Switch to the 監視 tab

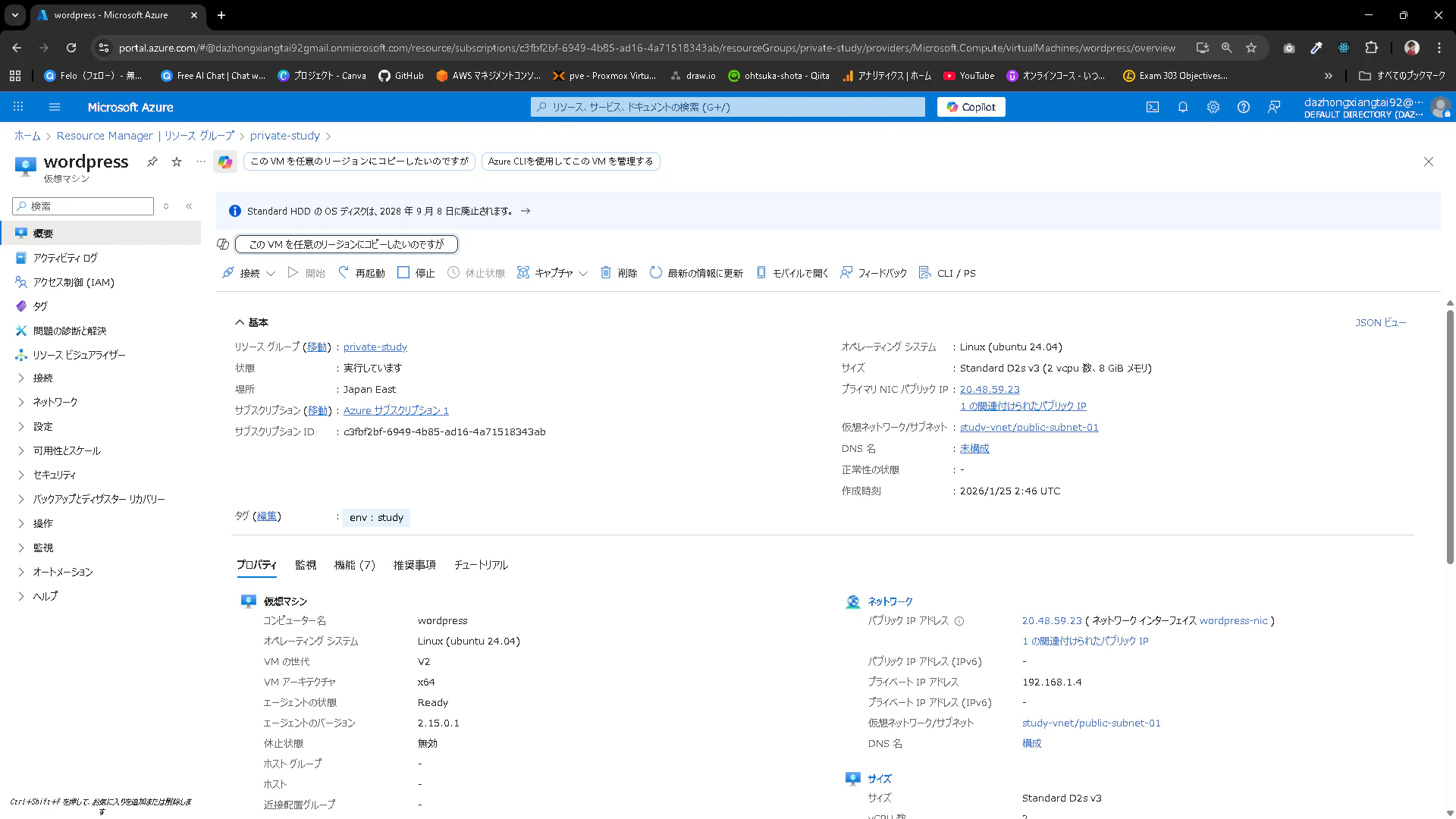pyautogui.click(x=306, y=565)
